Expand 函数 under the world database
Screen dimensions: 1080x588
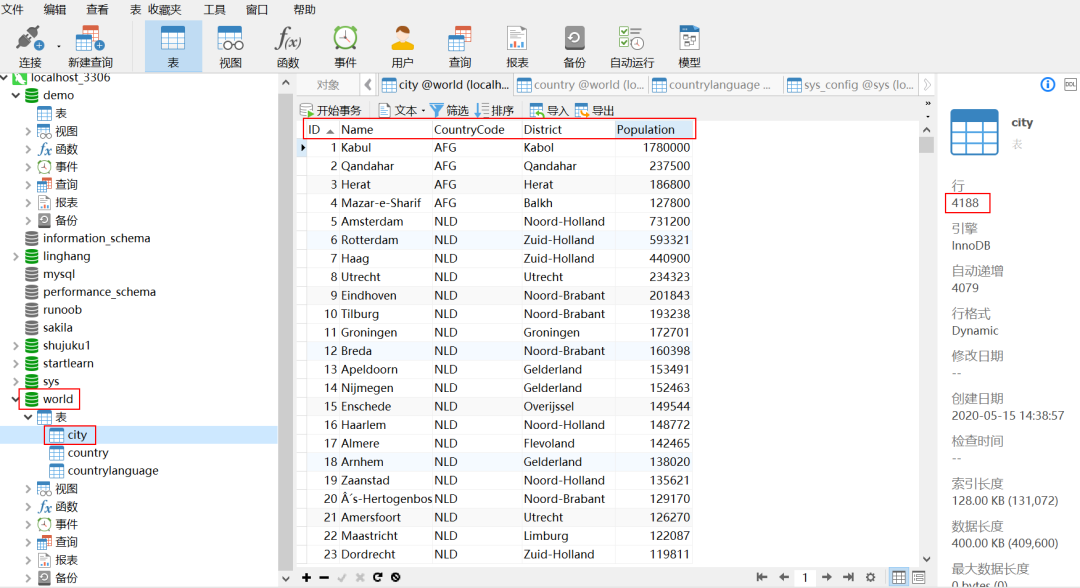tap(28, 506)
